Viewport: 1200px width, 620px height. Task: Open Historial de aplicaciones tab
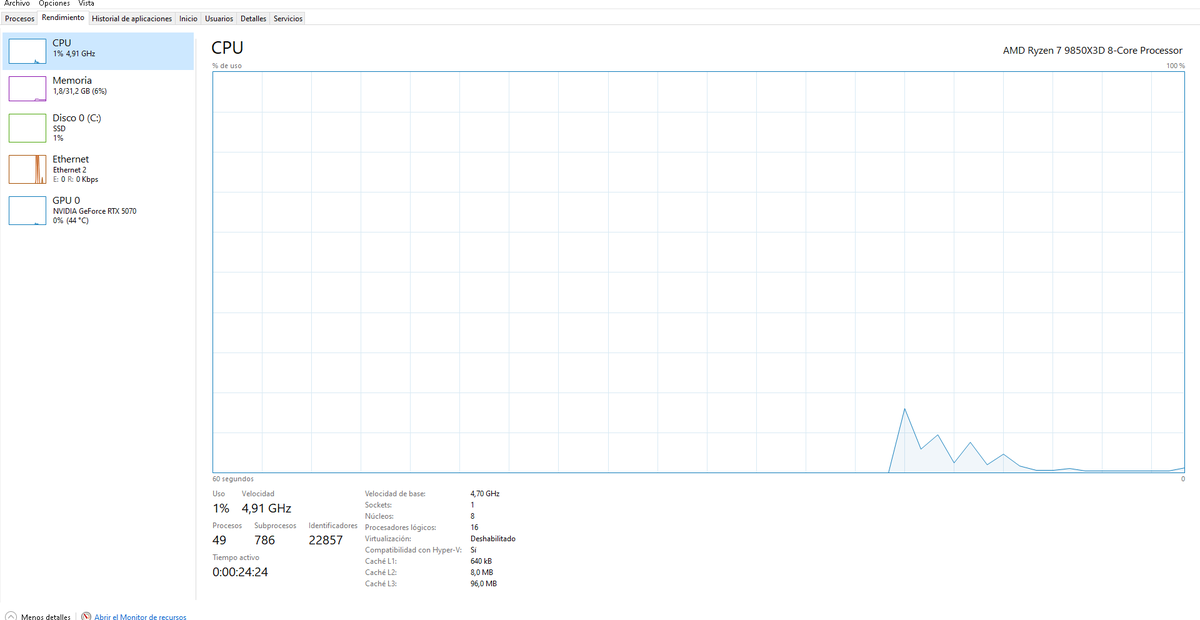tap(132, 18)
